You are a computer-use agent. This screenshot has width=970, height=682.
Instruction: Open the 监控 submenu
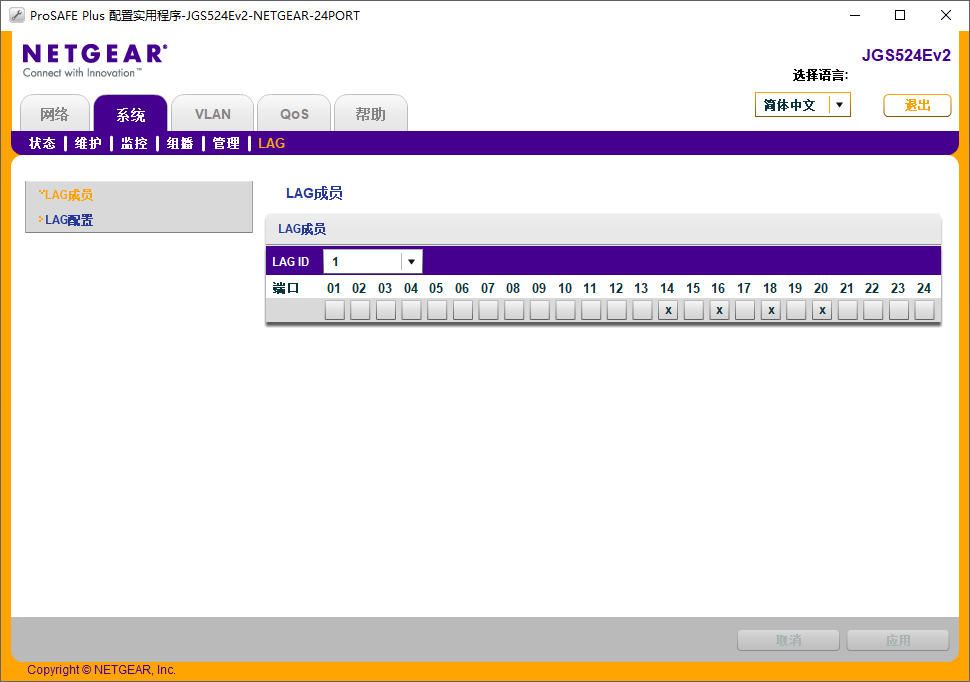point(134,144)
